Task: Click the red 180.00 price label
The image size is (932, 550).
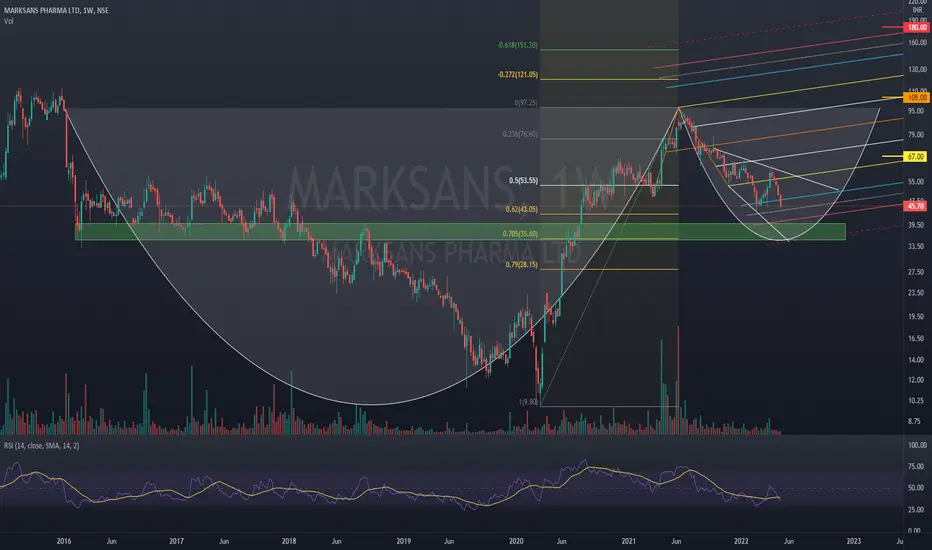Action: coord(917,27)
